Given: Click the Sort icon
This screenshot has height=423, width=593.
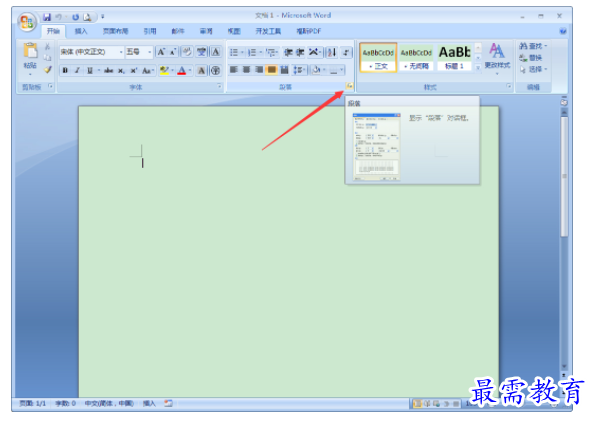Looking at the screenshot, I should 332,52.
